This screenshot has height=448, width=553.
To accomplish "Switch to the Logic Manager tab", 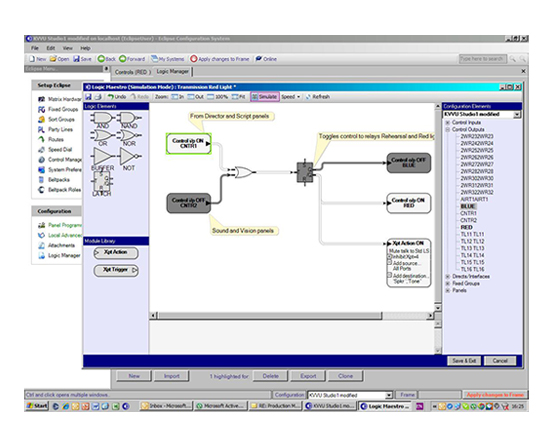I will click(172, 72).
